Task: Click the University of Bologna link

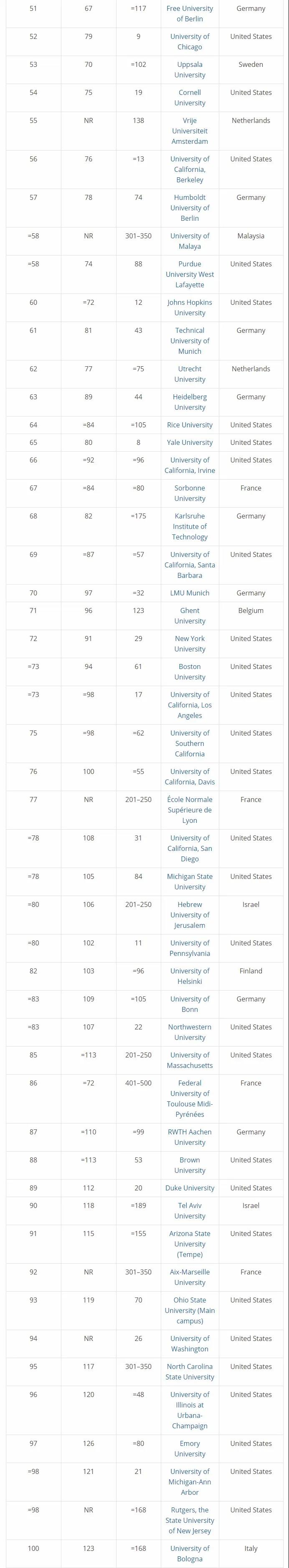Action: click(190, 1553)
